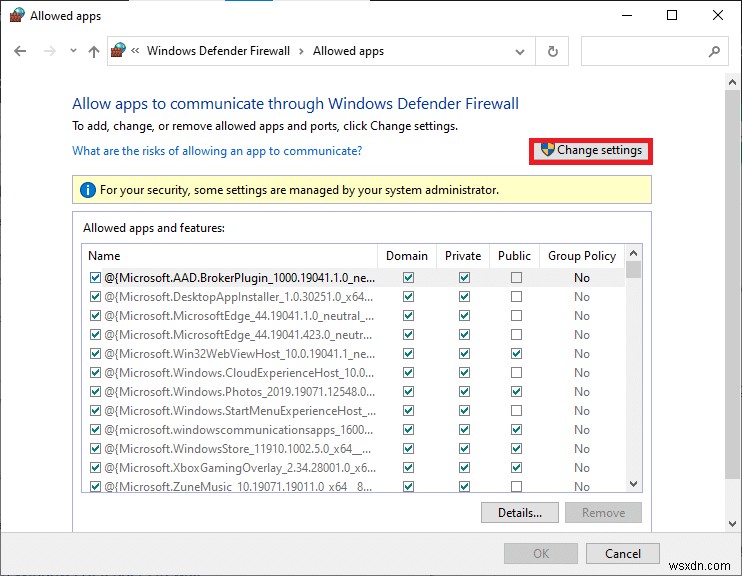The width and height of the screenshot is (742, 576).
Task: Click the search magnifier icon
Action: tap(714, 51)
